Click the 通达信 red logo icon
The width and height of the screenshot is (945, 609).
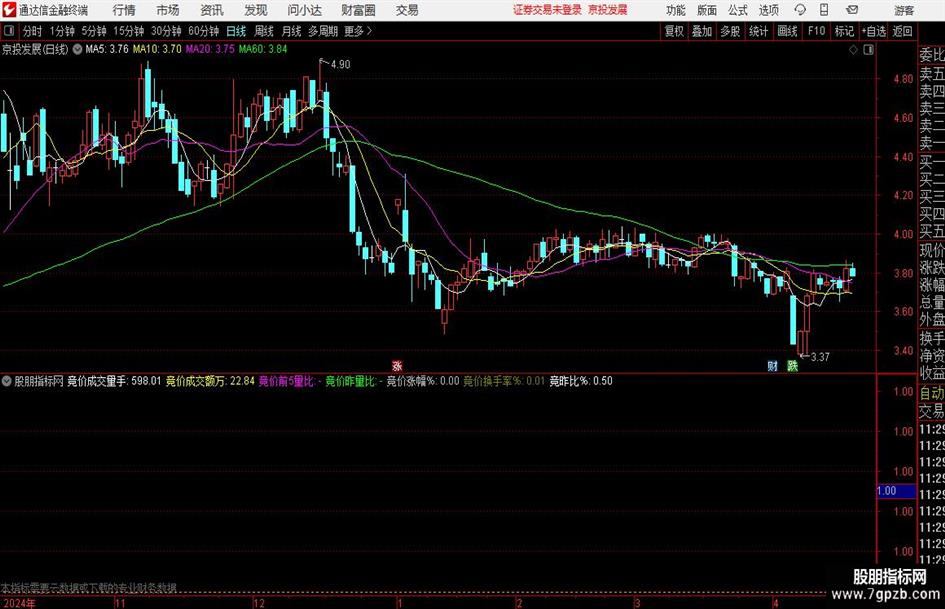pyautogui.click(x=9, y=10)
